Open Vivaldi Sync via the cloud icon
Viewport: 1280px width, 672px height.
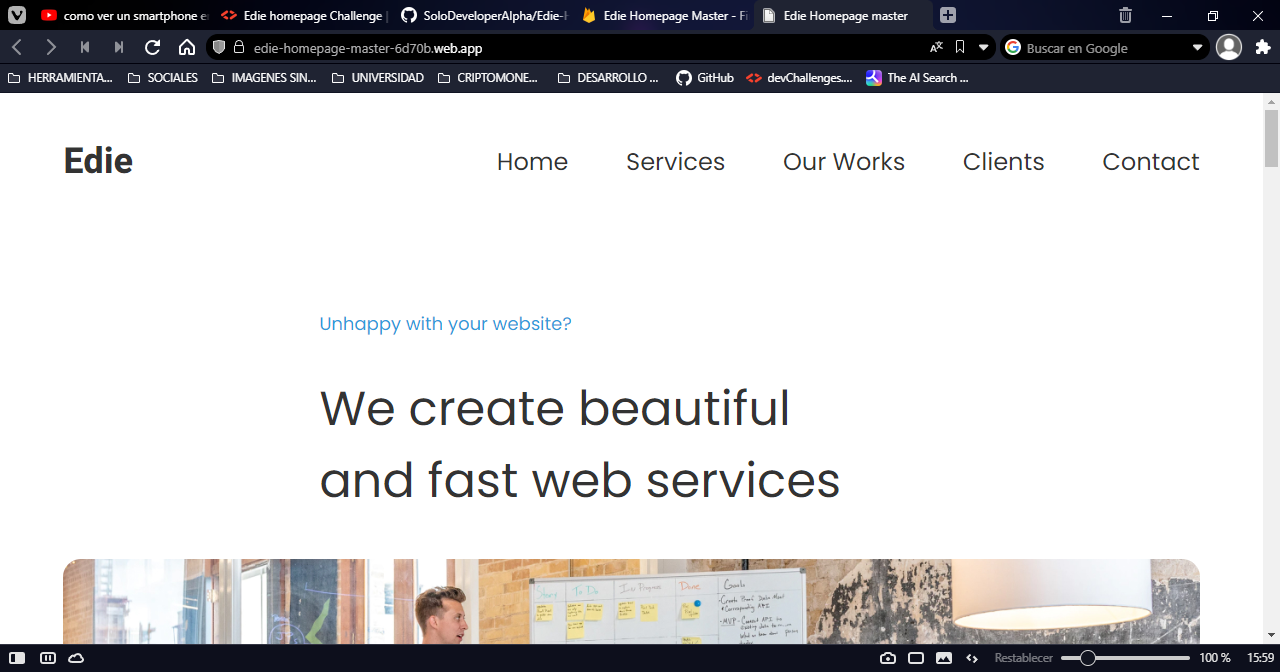[76, 658]
